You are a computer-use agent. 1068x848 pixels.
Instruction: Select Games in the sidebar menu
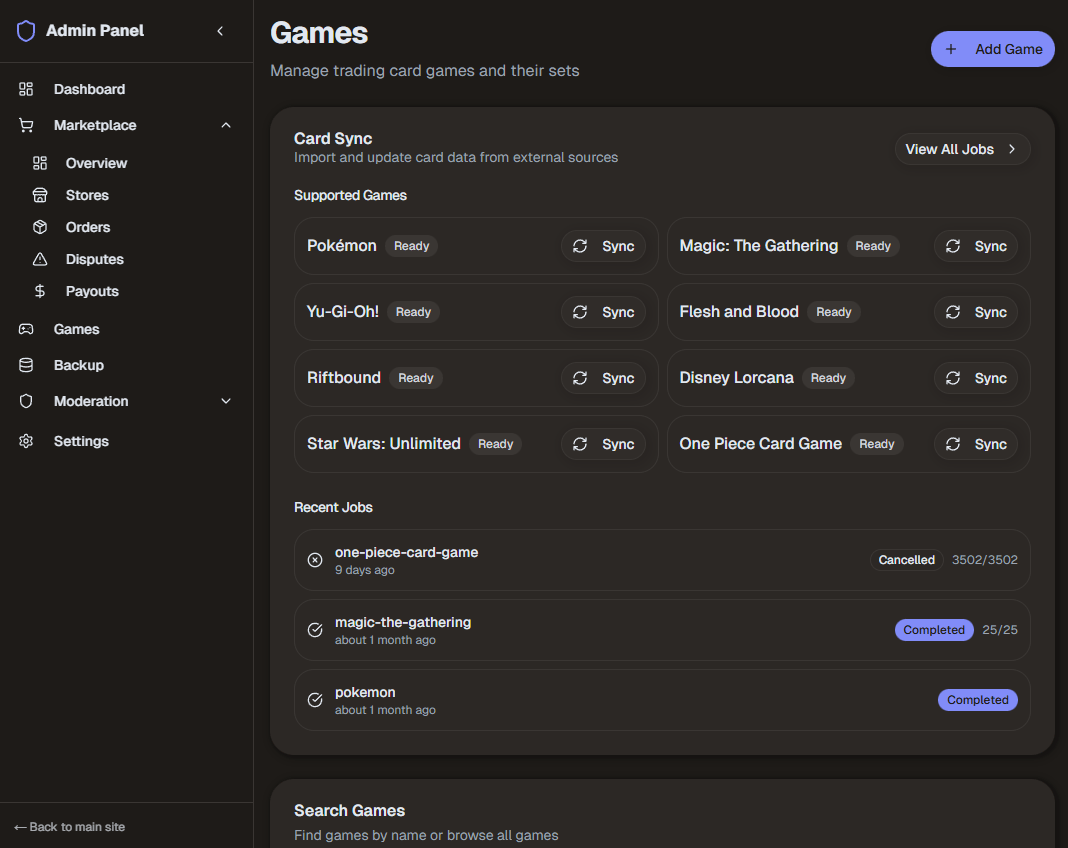pos(76,329)
